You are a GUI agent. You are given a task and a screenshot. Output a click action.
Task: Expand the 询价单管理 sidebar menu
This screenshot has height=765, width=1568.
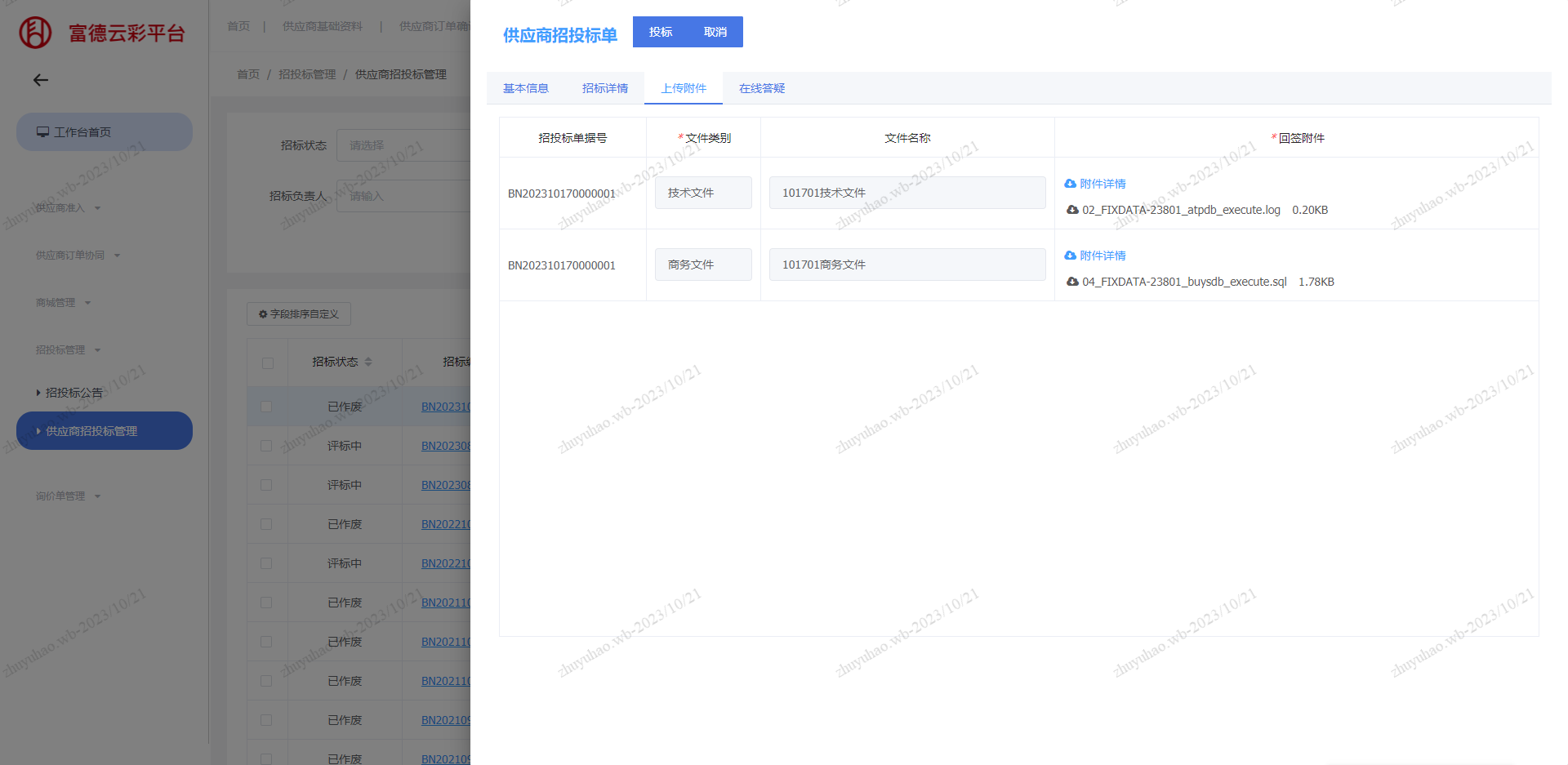click(69, 496)
